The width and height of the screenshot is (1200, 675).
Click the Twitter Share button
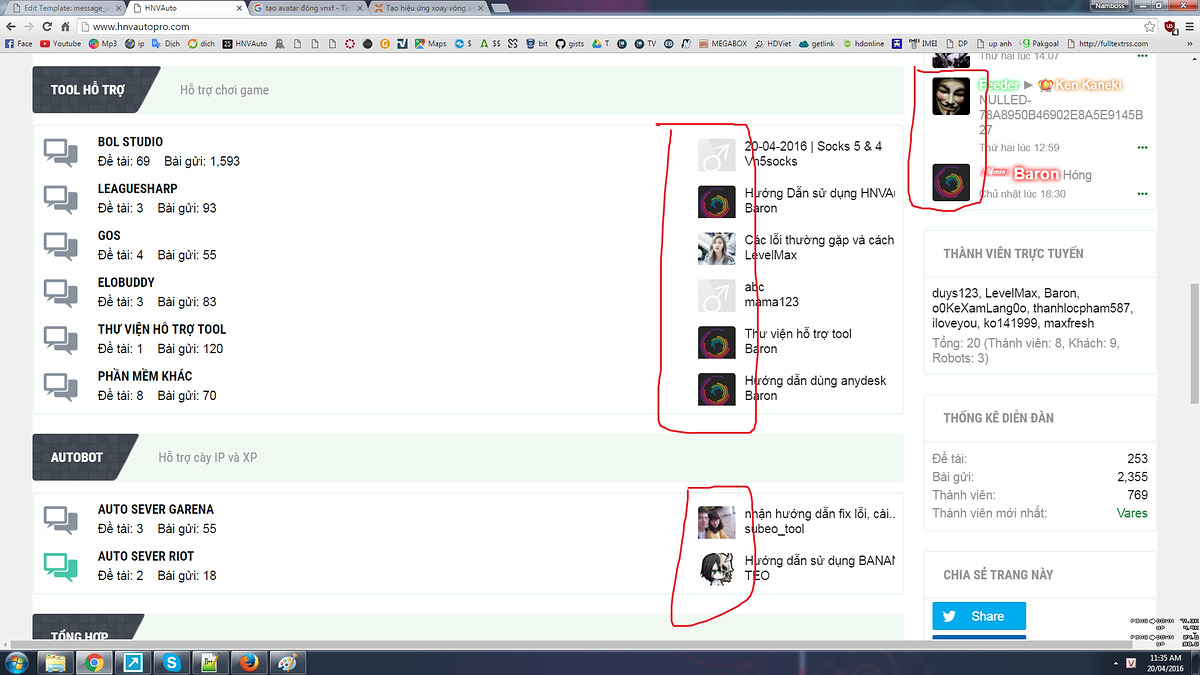point(978,616)
